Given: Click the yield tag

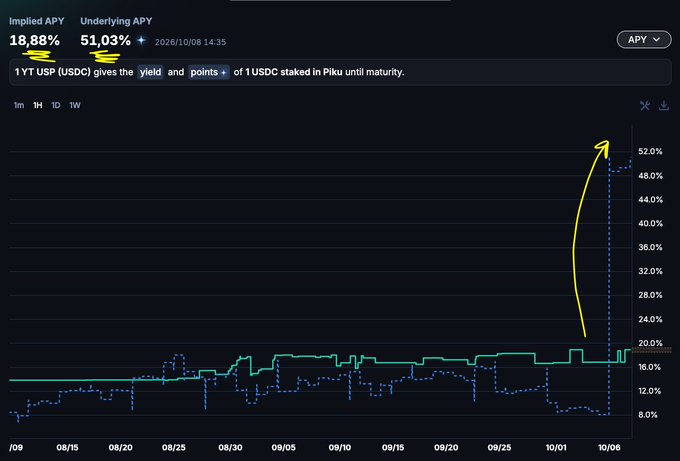Looking at the screenshot, I should point(150,72).
